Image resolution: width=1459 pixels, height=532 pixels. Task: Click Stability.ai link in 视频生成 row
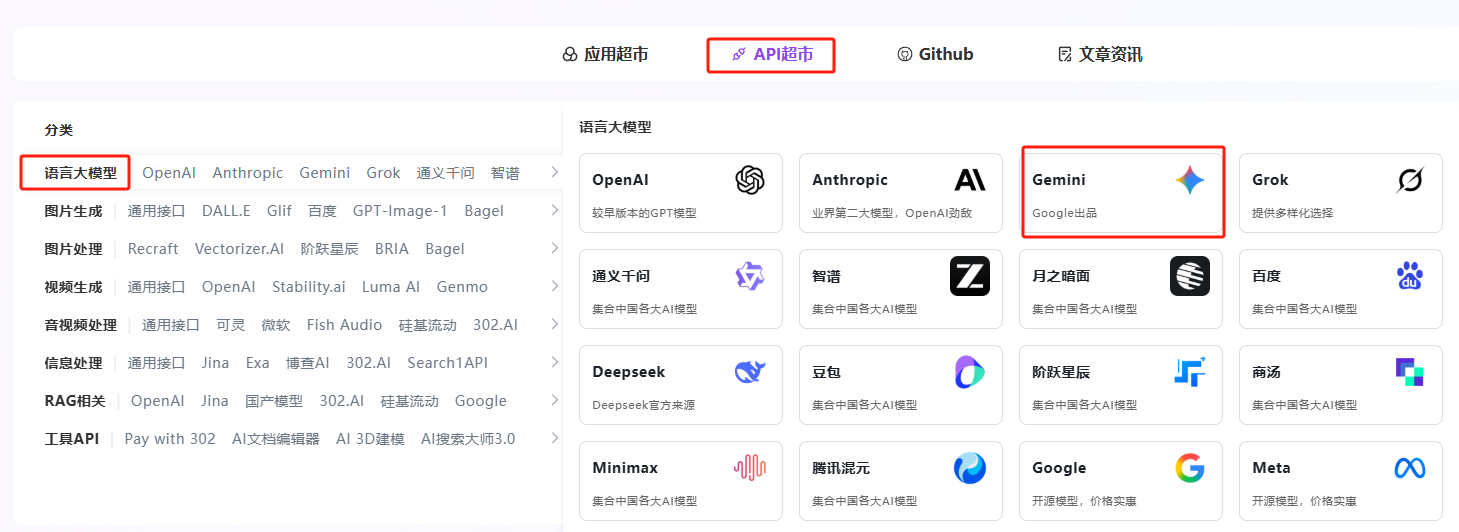pyautogui.click(x=309, y=287)
